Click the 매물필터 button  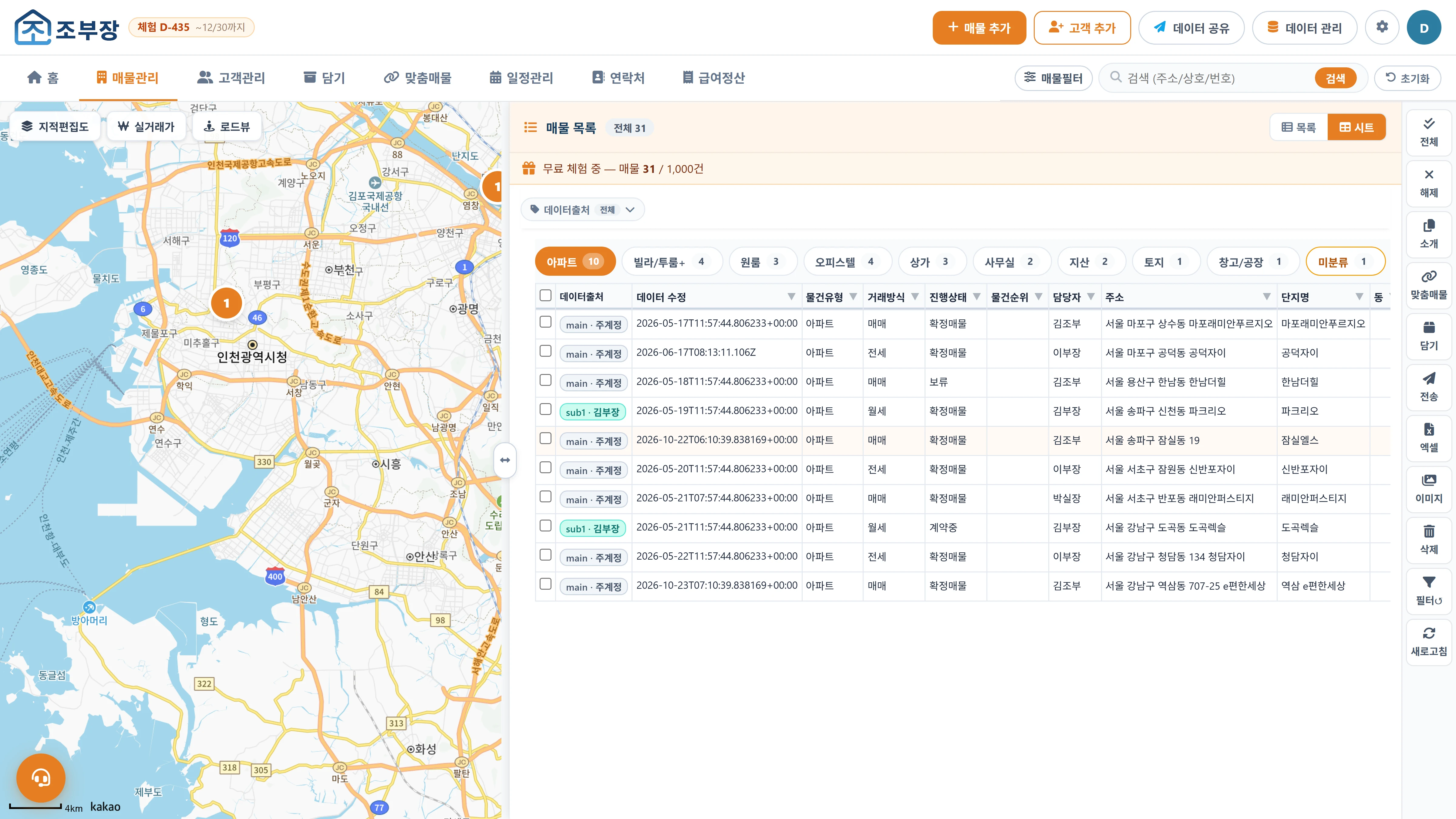(x=1053, y=78)
